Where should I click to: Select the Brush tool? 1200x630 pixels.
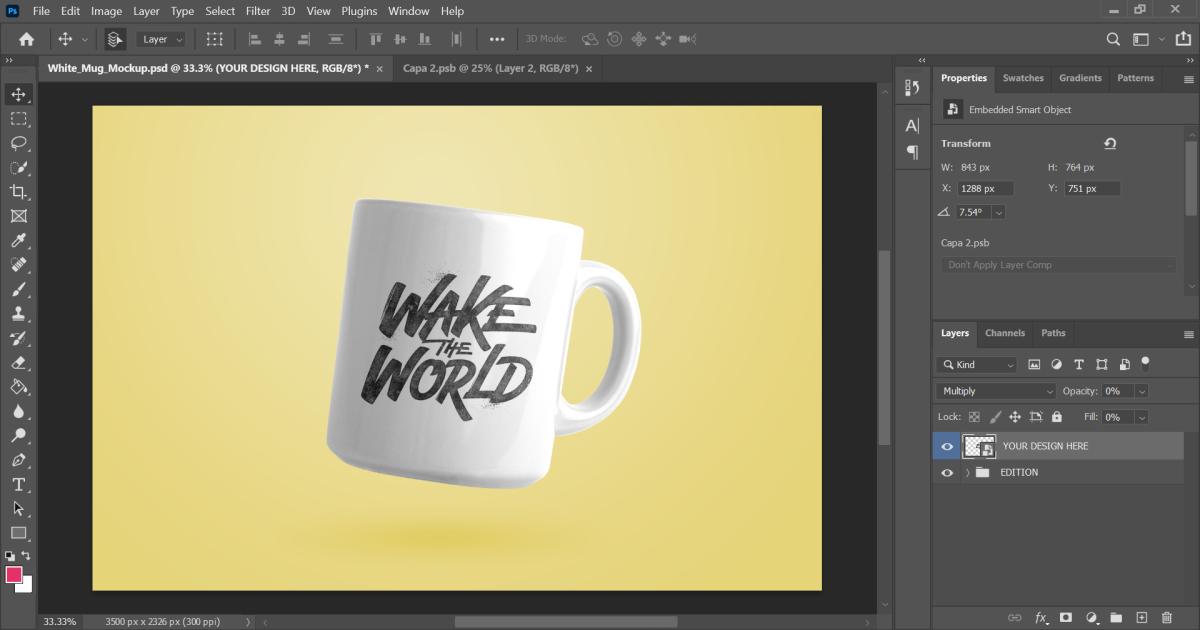(x=18, y=290)
